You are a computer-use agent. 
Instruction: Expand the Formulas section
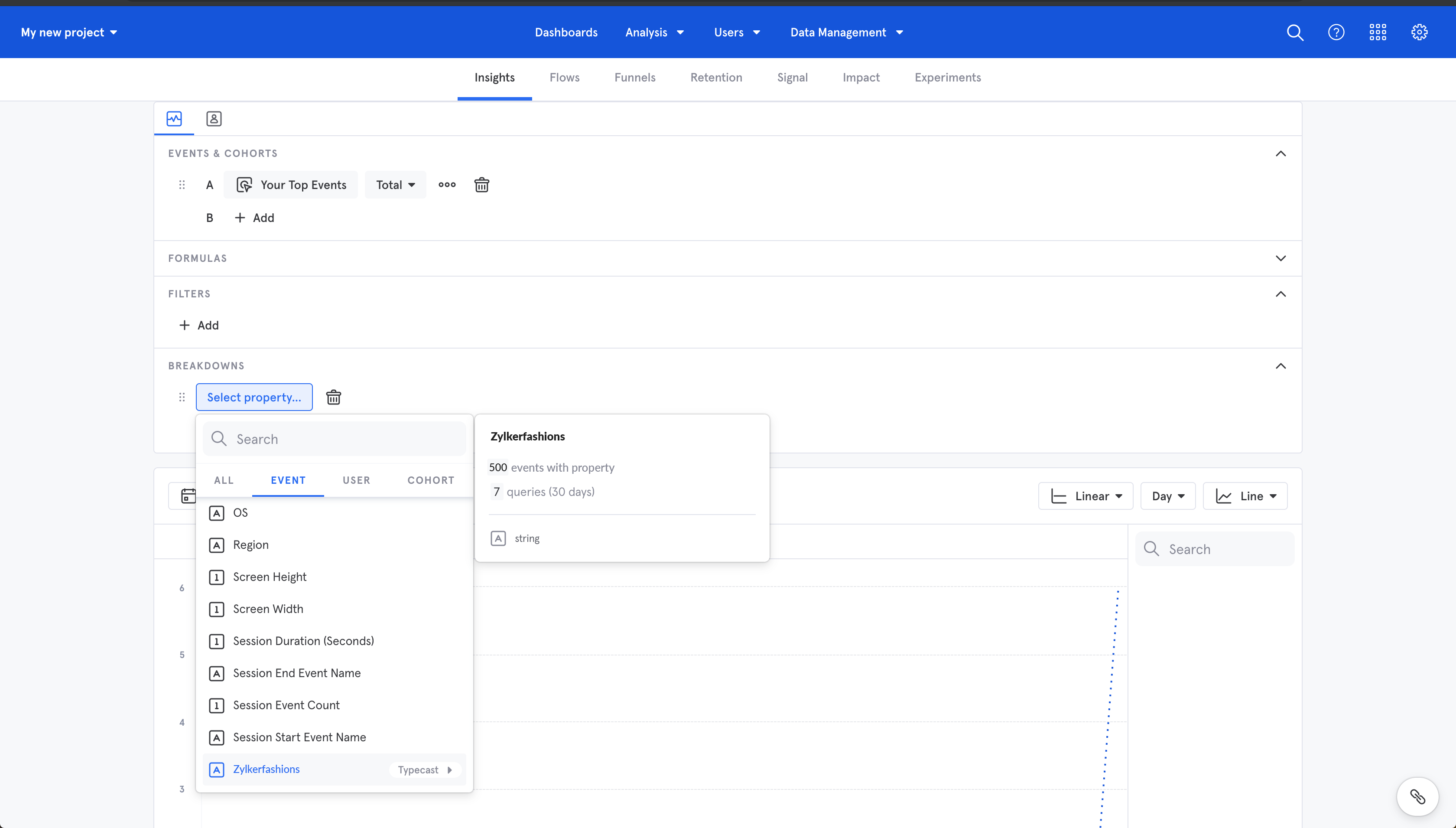1280,258
